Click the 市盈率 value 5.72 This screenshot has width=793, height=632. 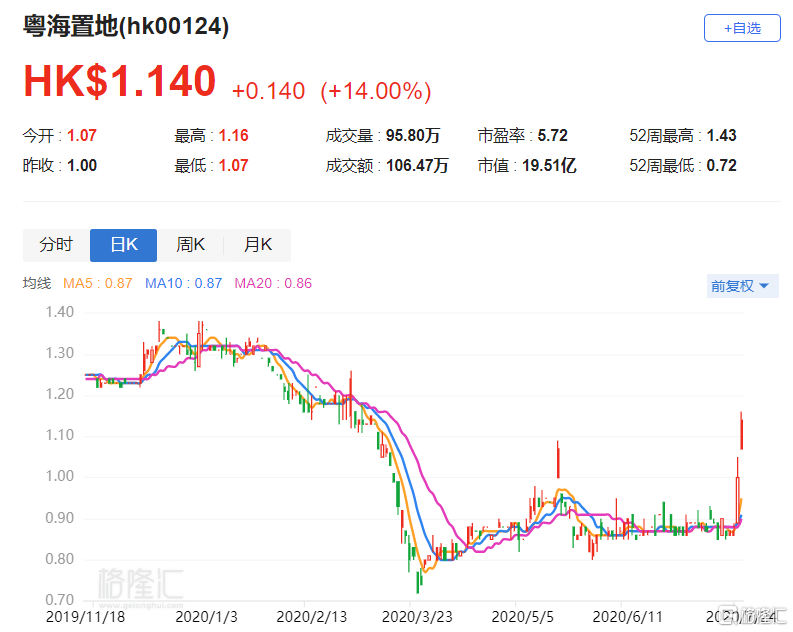(552, 136)
